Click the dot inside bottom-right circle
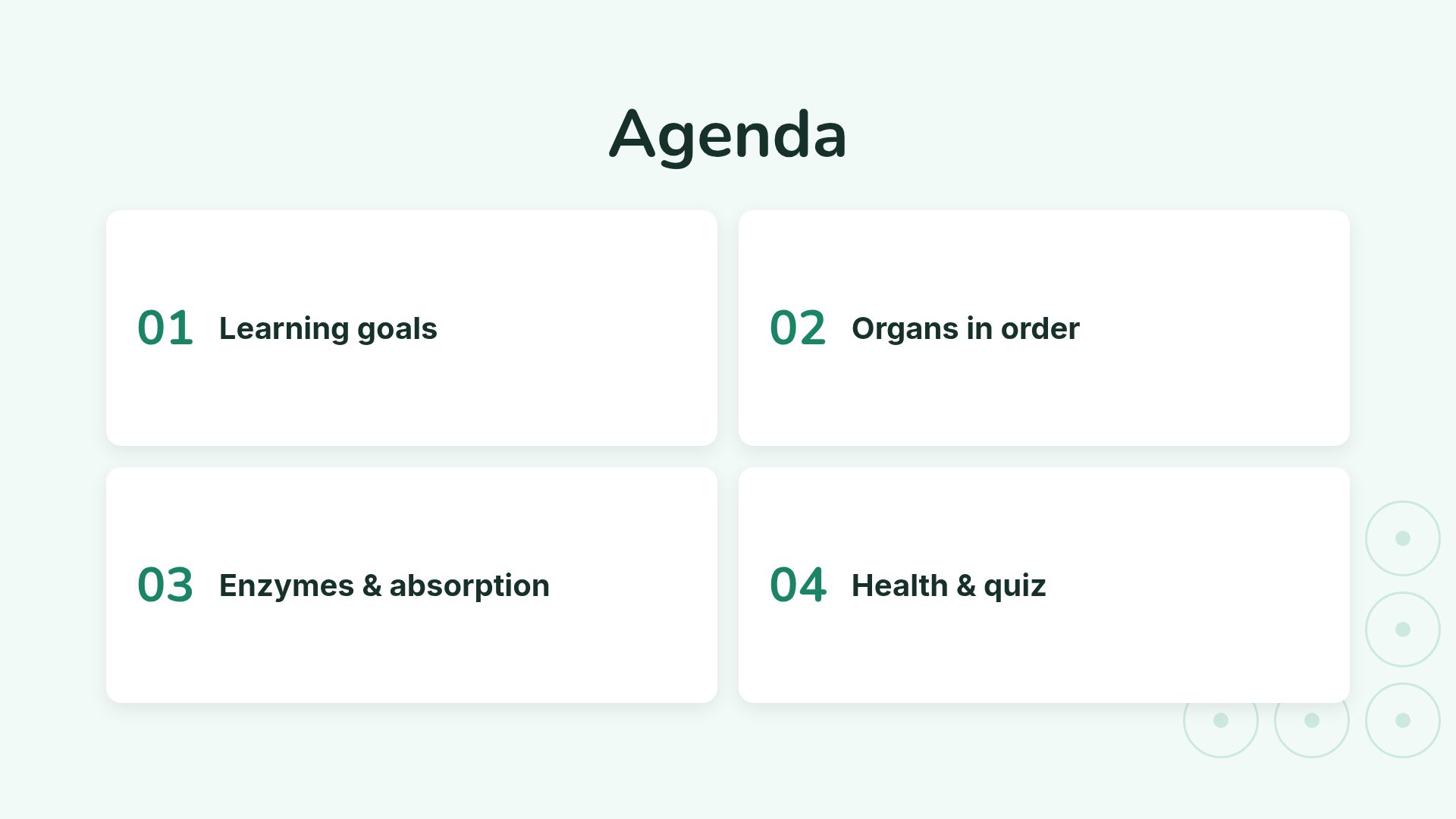 click(1403, 720)
